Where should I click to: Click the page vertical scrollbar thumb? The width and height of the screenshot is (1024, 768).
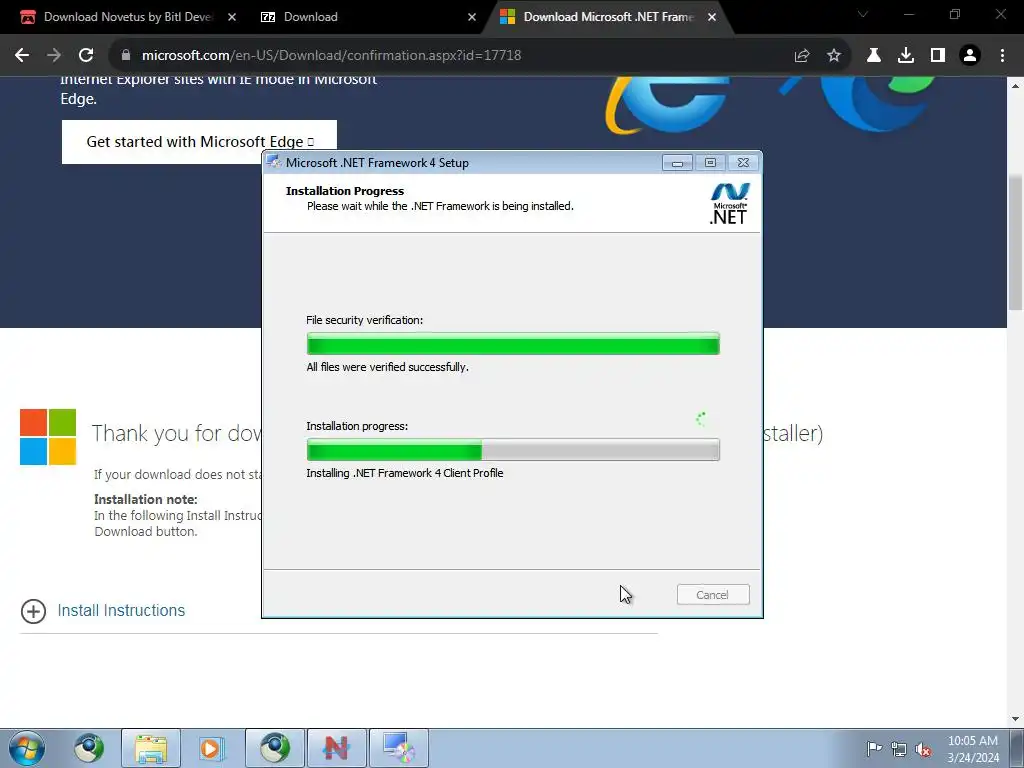point(1015,242)
